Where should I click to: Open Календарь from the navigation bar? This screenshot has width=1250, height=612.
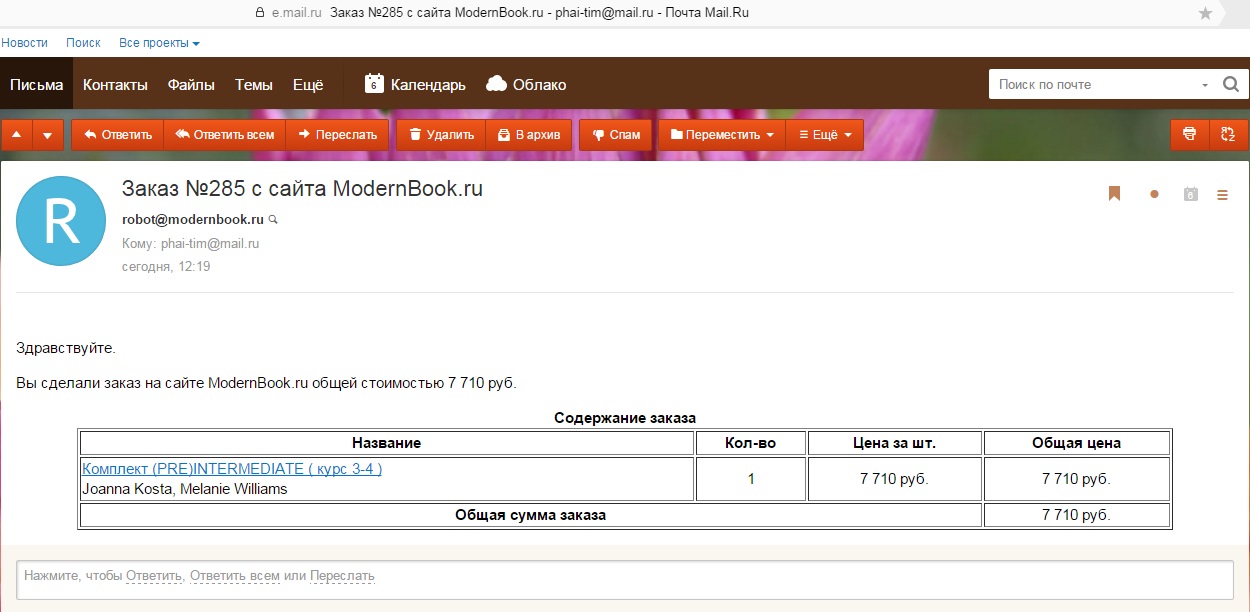pyautogui.click(x=415, y=85)
